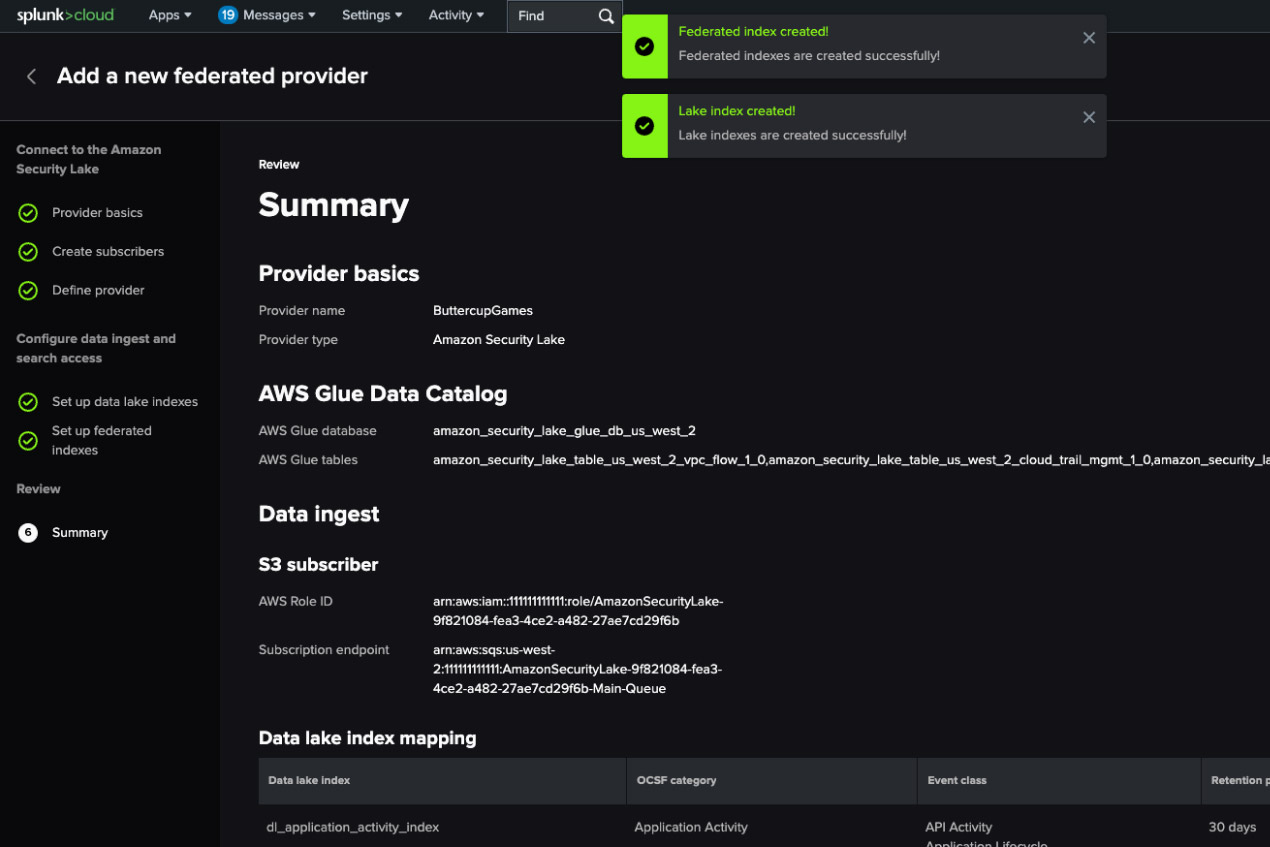The height and width of the screenshot is (847, 1270).
Task: Jump to Define provider step
Action: coord(98,291)
